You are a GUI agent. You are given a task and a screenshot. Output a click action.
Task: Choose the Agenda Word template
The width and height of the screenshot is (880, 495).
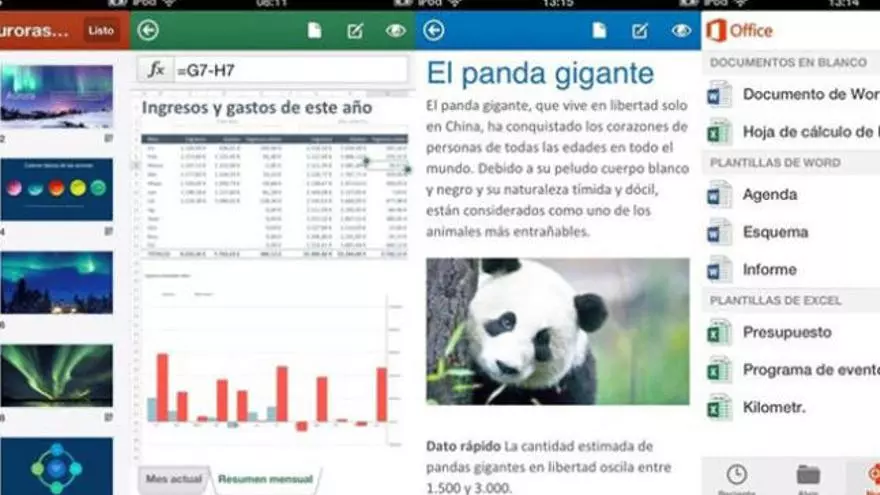pyautogui.click(x=769, y=195)
